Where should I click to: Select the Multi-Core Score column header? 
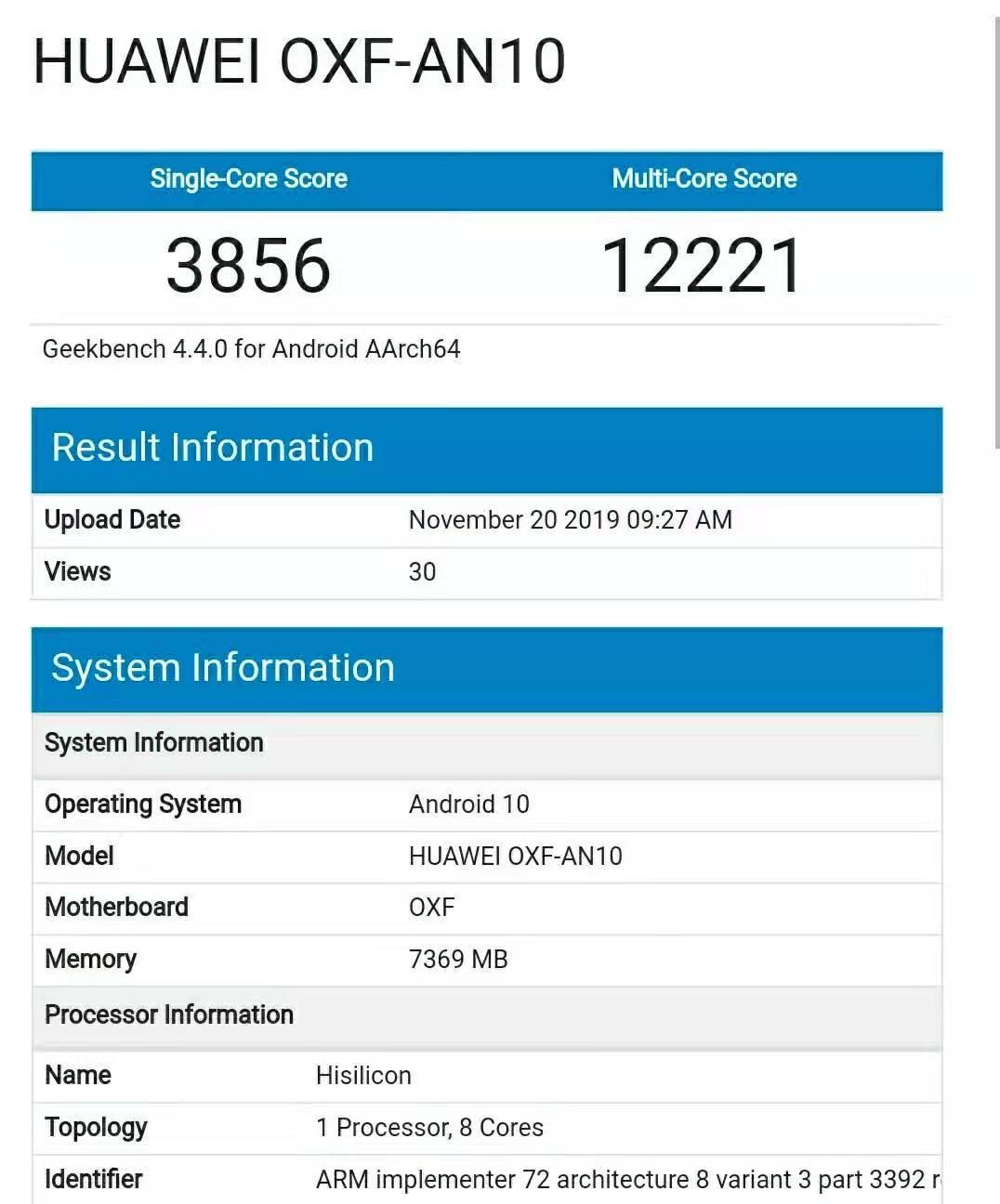pos(704,178)
